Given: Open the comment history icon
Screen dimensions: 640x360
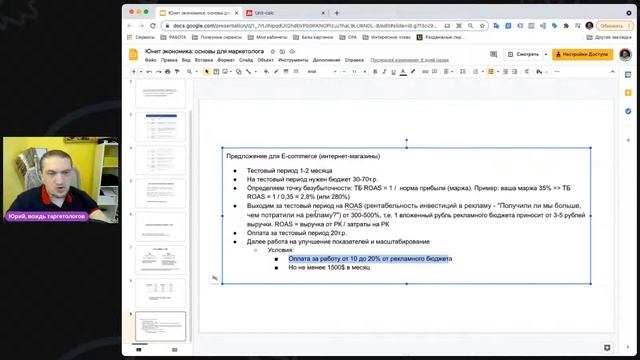Looking at the screenshot, I should point(493,54).
